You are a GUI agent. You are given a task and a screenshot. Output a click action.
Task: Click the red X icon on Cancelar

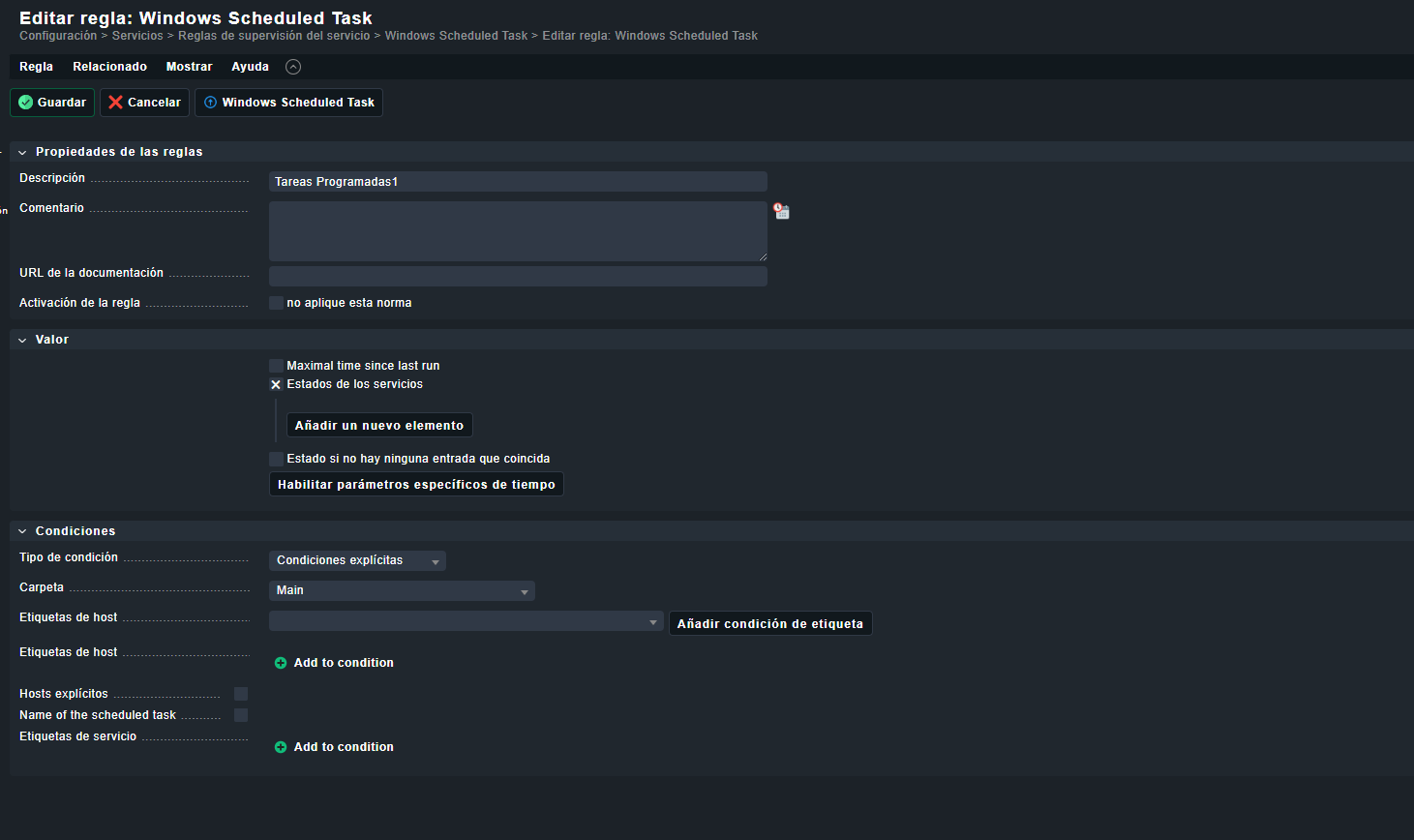[114, 102]
